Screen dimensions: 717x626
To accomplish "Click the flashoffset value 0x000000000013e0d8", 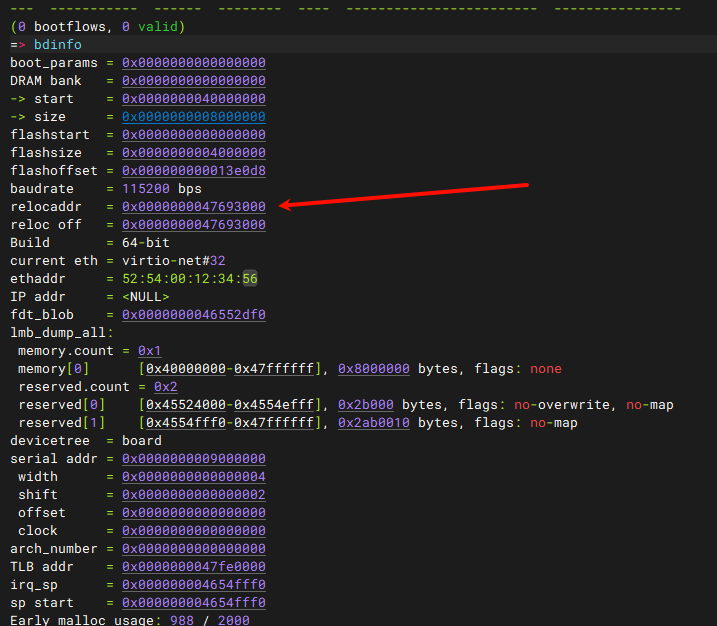I will [194, 171].
